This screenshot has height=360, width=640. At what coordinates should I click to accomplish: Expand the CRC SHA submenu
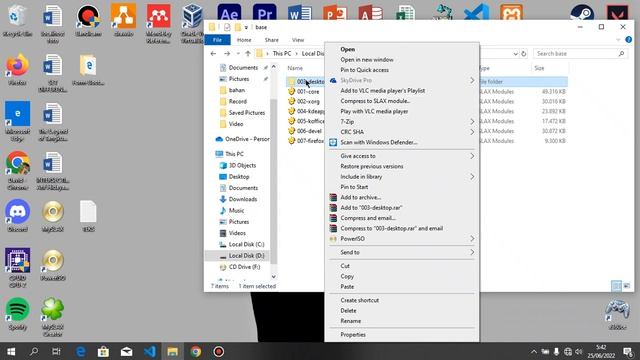coord(472,132)
